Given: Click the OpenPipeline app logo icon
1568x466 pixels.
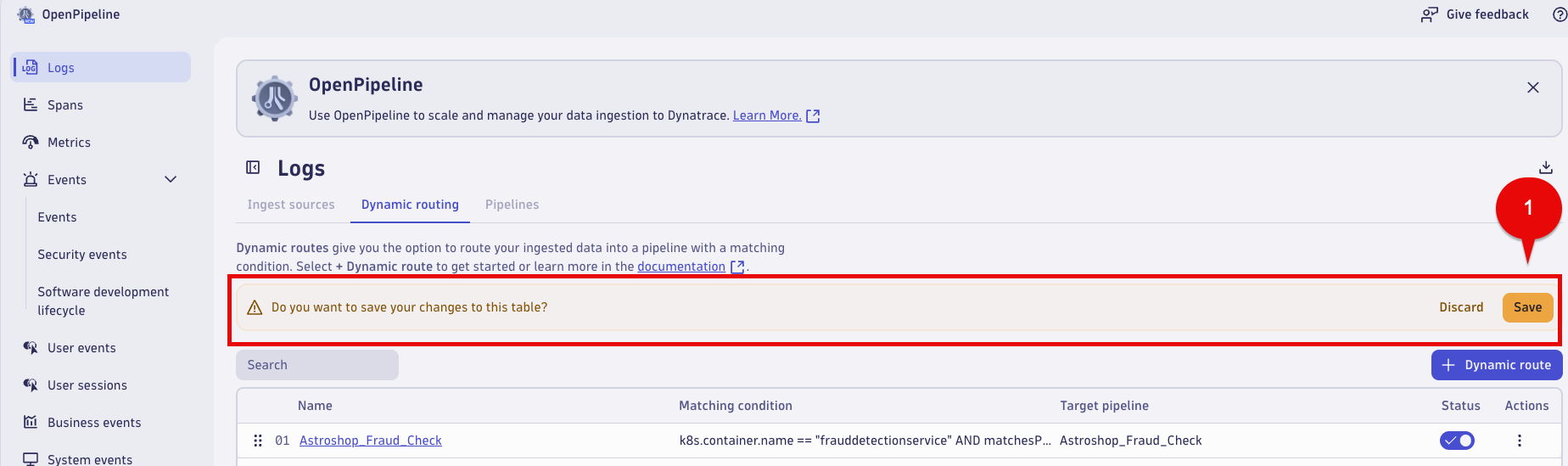Looking at the screenshot, I should (x=25, y=14).
